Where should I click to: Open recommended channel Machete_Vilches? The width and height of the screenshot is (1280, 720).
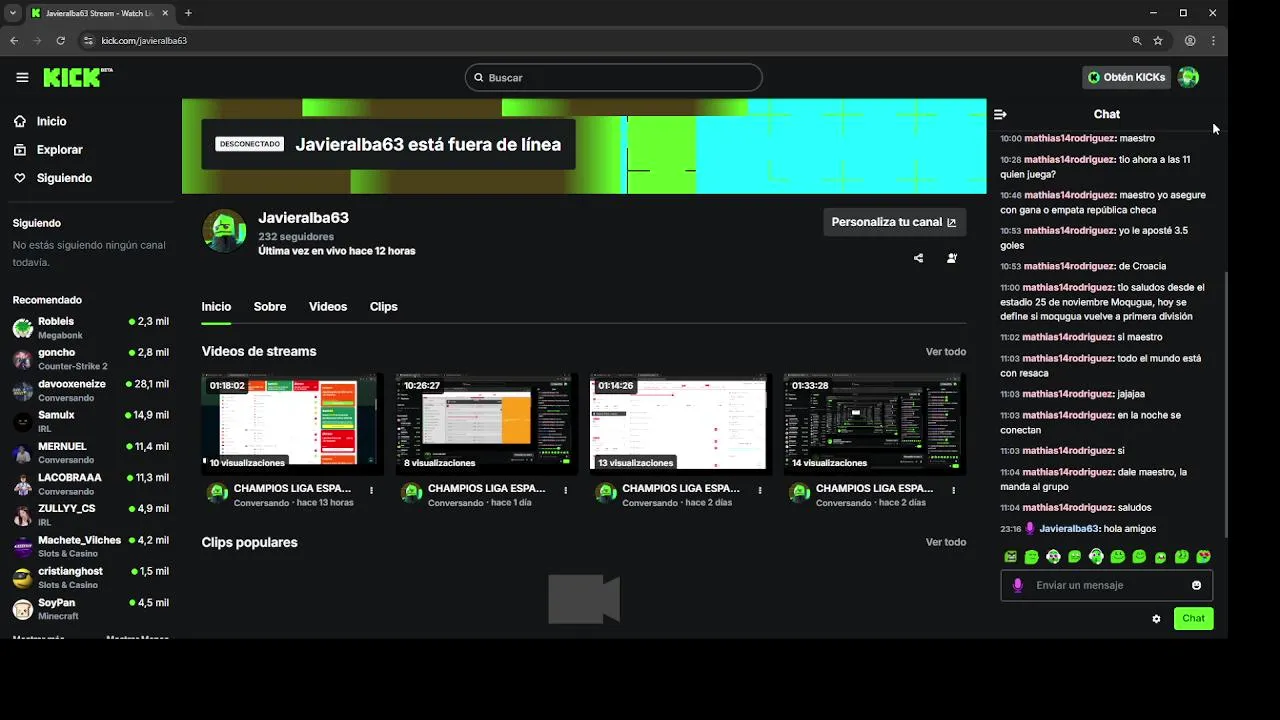click(x=90, y=546)
